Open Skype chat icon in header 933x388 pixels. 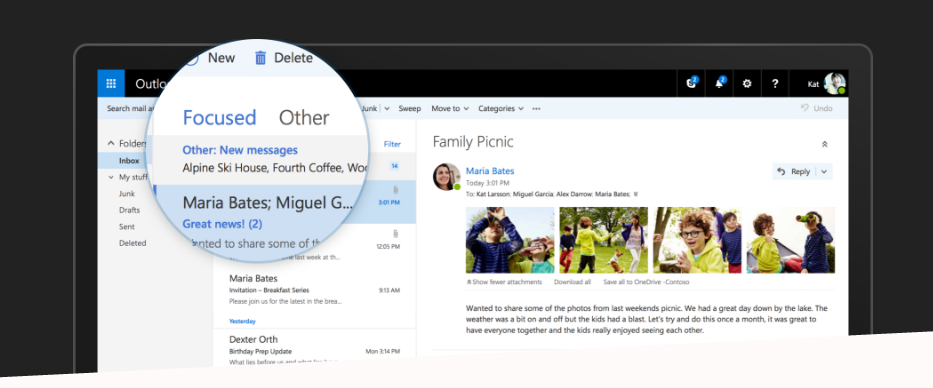(x=691, y=83)
